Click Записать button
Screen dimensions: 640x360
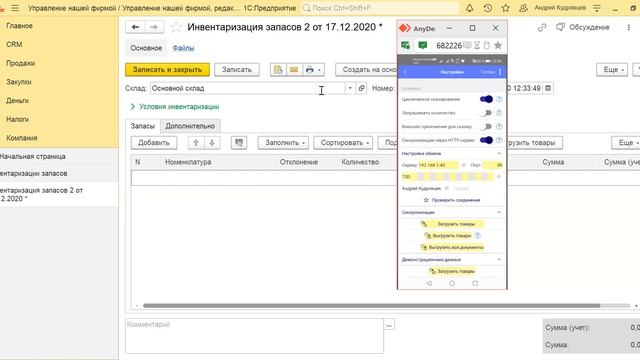[237, 70]
